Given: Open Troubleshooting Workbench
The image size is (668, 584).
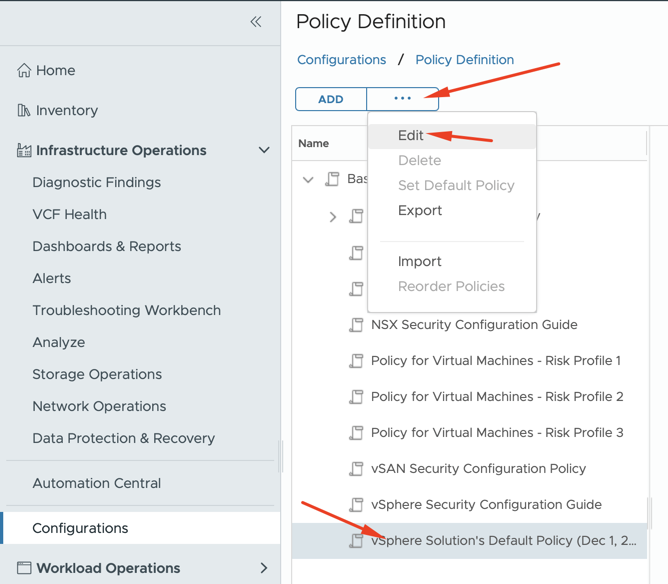Looking at the screenshot, I should coord(127,310).
